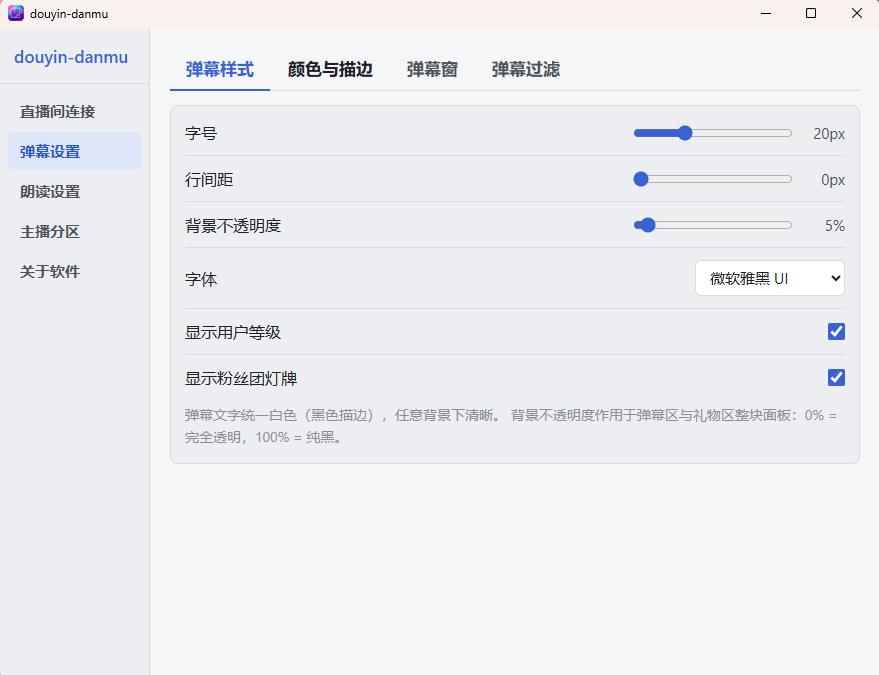Open the 字体 font dropdown
Screen dimensions: 879x675
click(770, 278)
